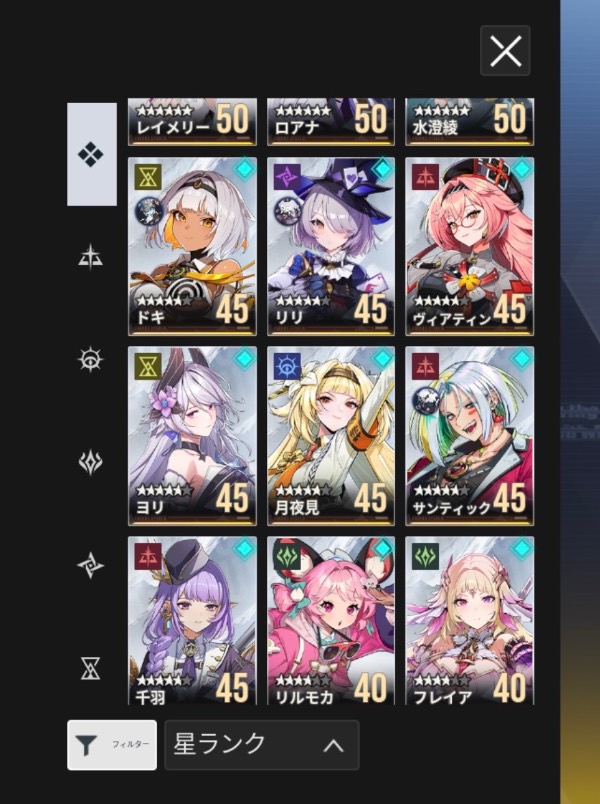Select the ヴィアティン character card
600x804 pixels.
[x=470, y=247]
